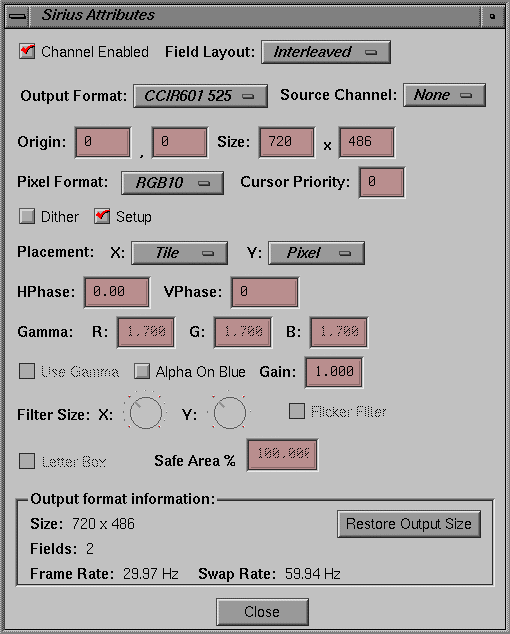Click the Gamma R input field
This screenshot has height=634, width=510.
(x=146, y=332)
